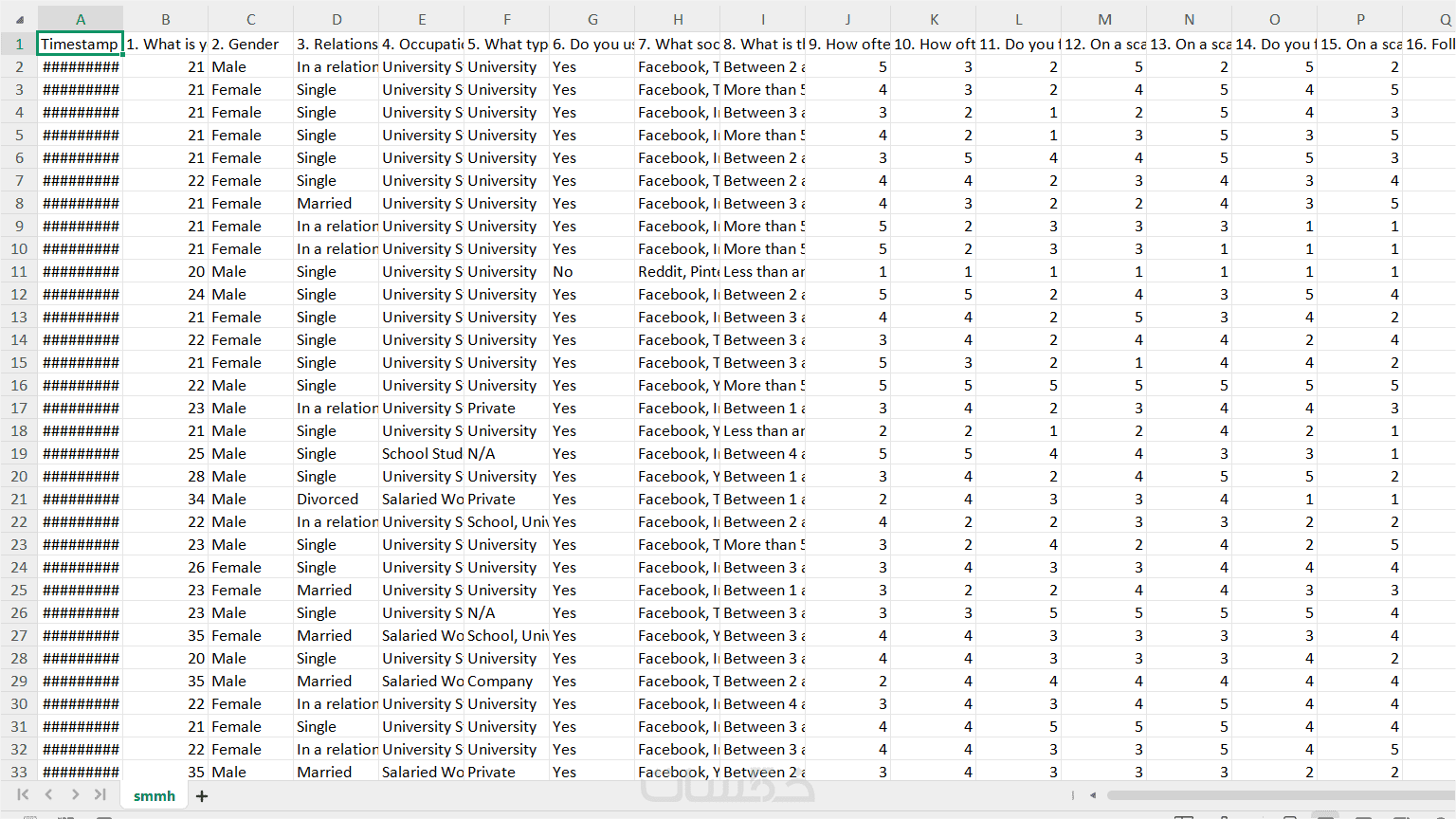Select column B header
1456x819 pixels.
[x=166, y=19]
